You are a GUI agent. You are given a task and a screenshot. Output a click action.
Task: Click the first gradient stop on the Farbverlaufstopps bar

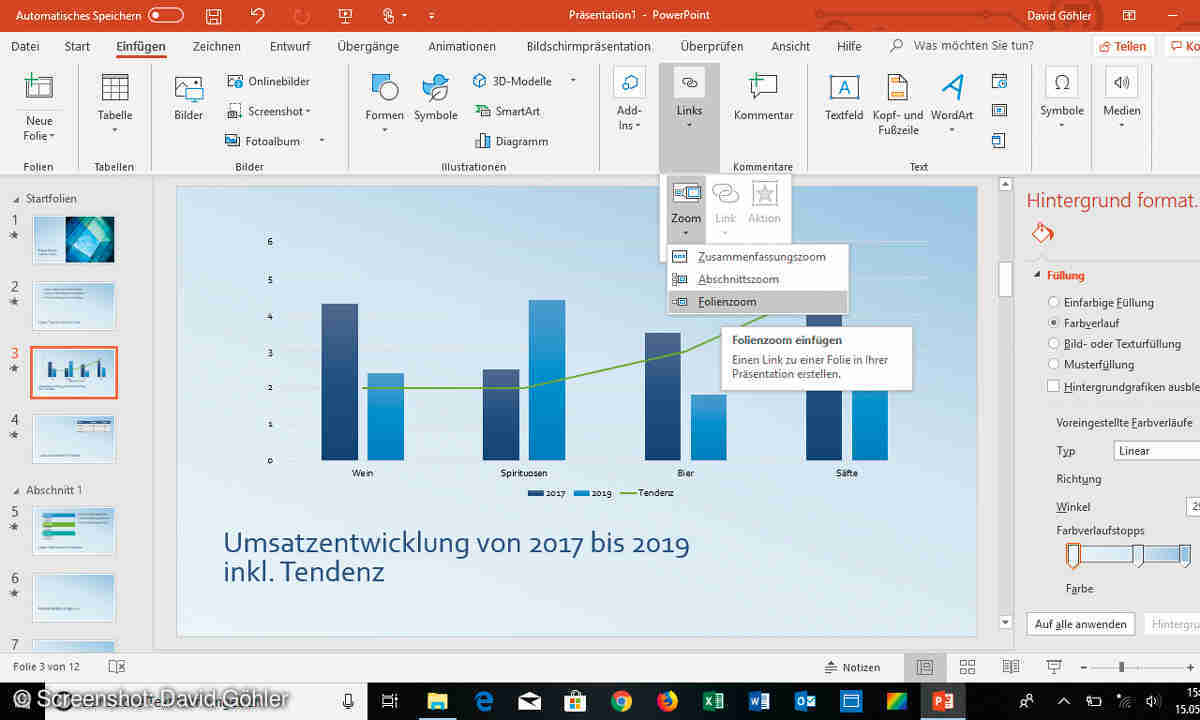(1073, 554)
